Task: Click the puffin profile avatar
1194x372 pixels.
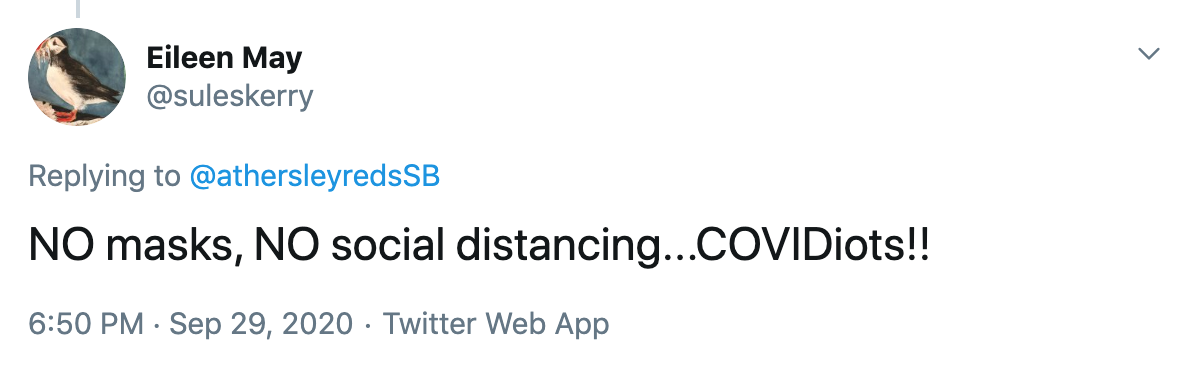Action: 77,77
